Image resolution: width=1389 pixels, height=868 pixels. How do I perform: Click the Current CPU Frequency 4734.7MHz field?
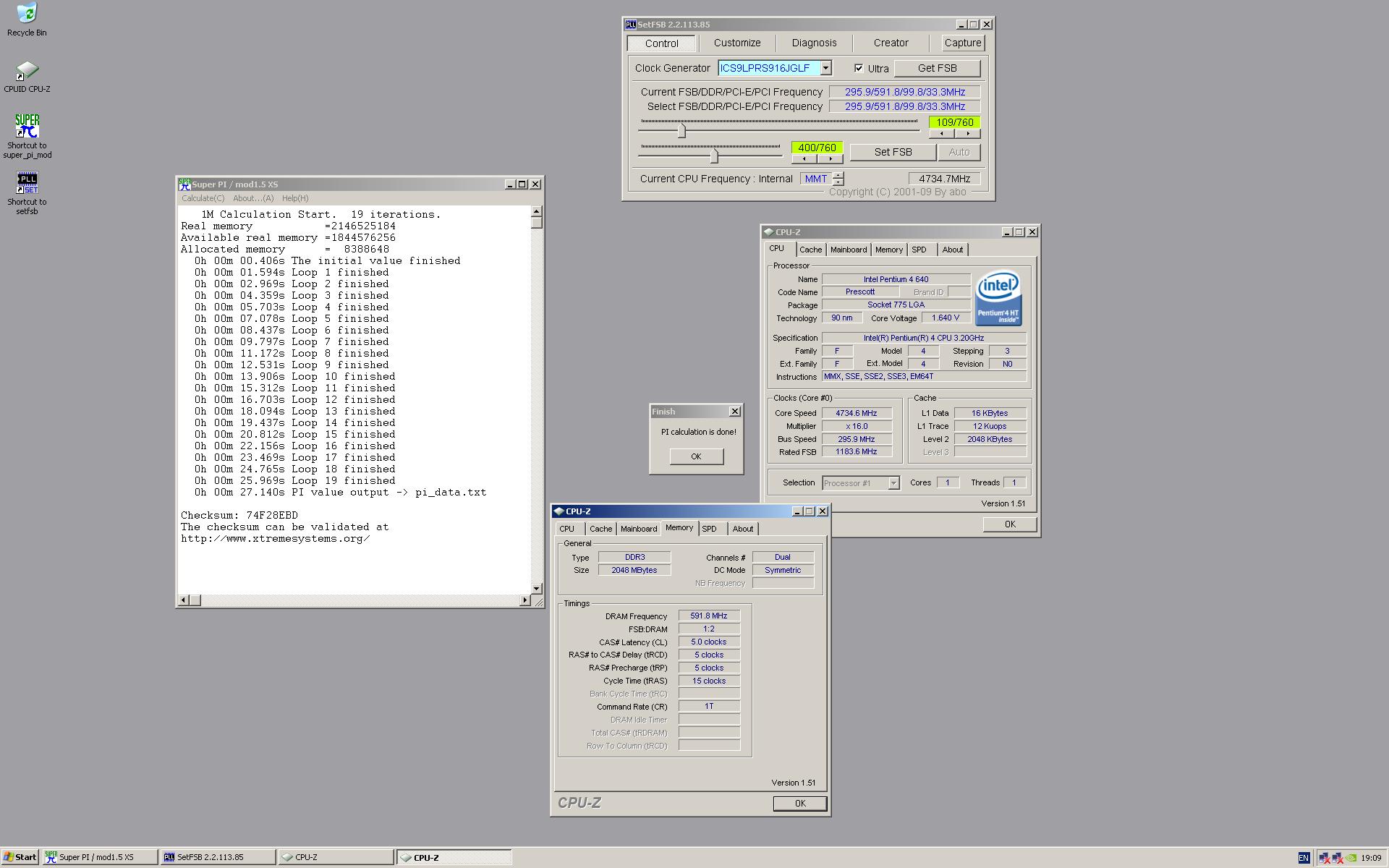(945, 179)
